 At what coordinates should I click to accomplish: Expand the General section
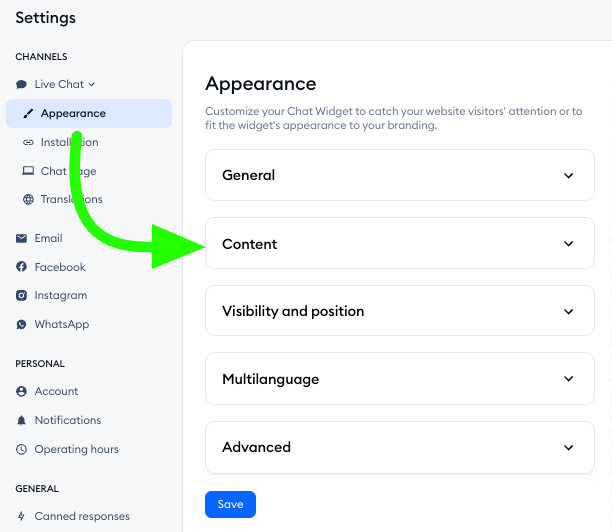399,175
